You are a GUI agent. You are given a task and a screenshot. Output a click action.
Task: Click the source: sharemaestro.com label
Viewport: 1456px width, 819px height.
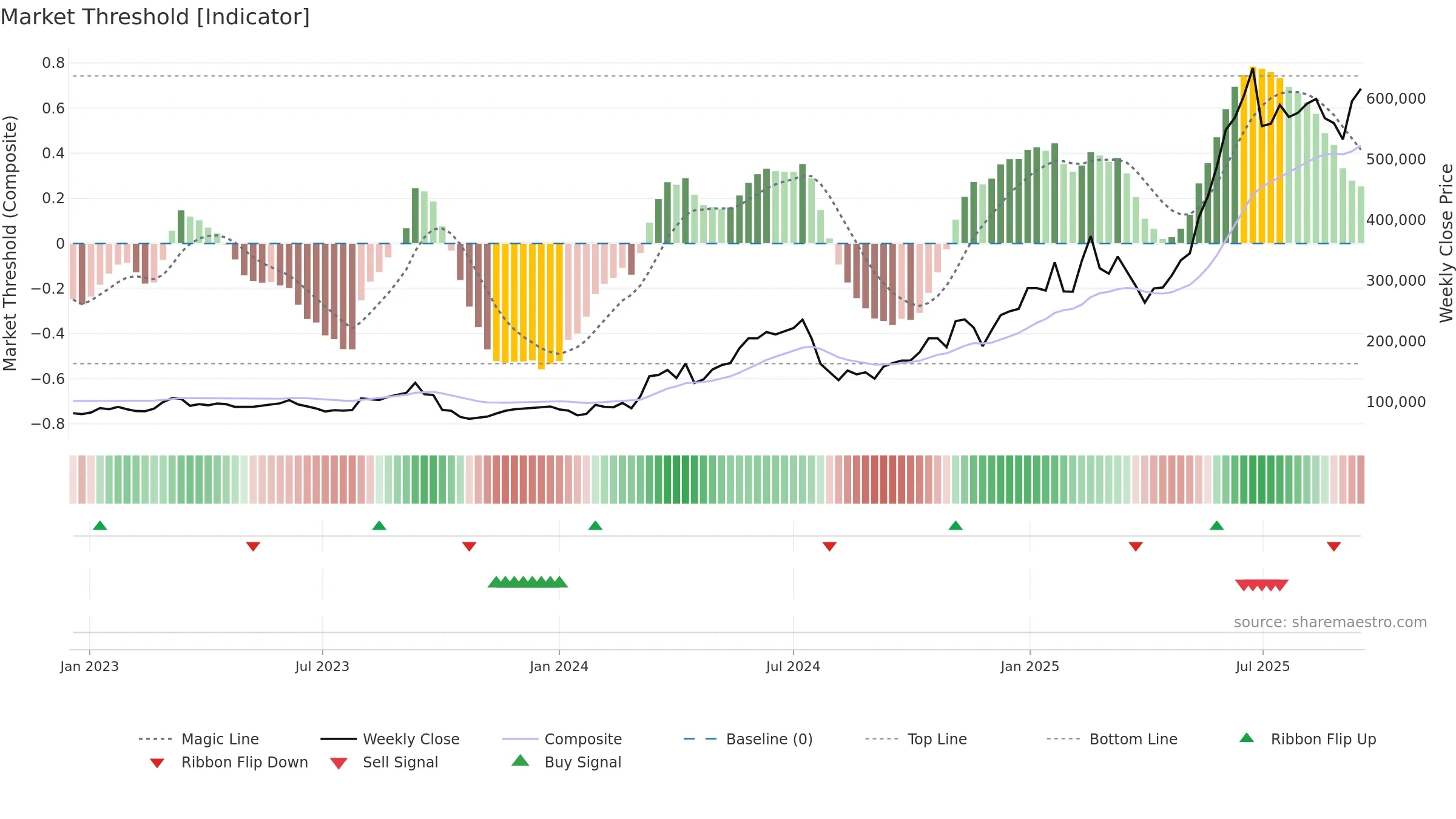click(x=1330, y=622)
